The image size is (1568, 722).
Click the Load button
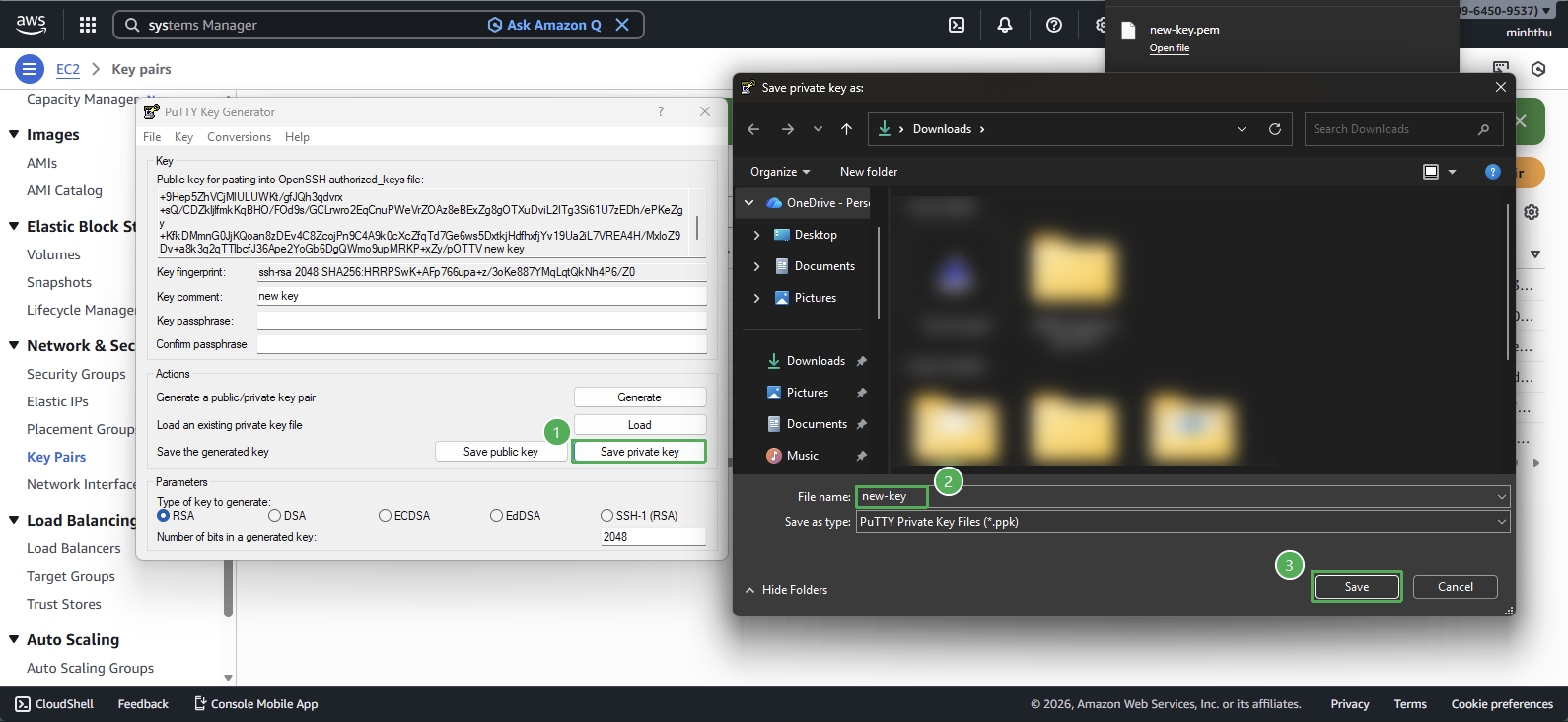pyautogui.click(x=640, y=425)
